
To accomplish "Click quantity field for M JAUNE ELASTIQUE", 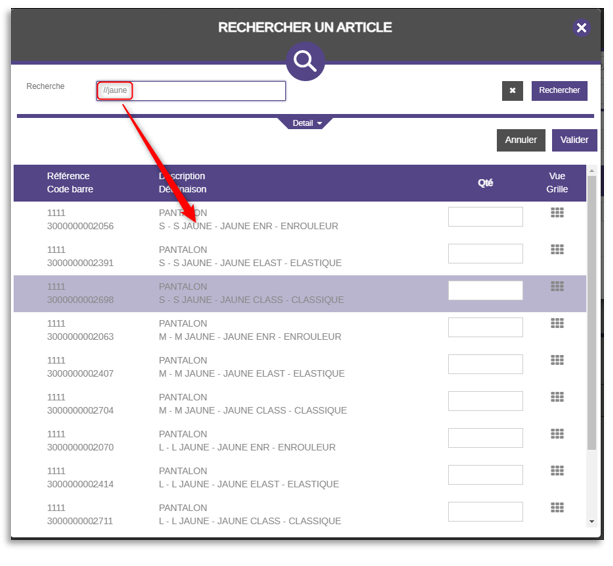I will pos(485,364).
